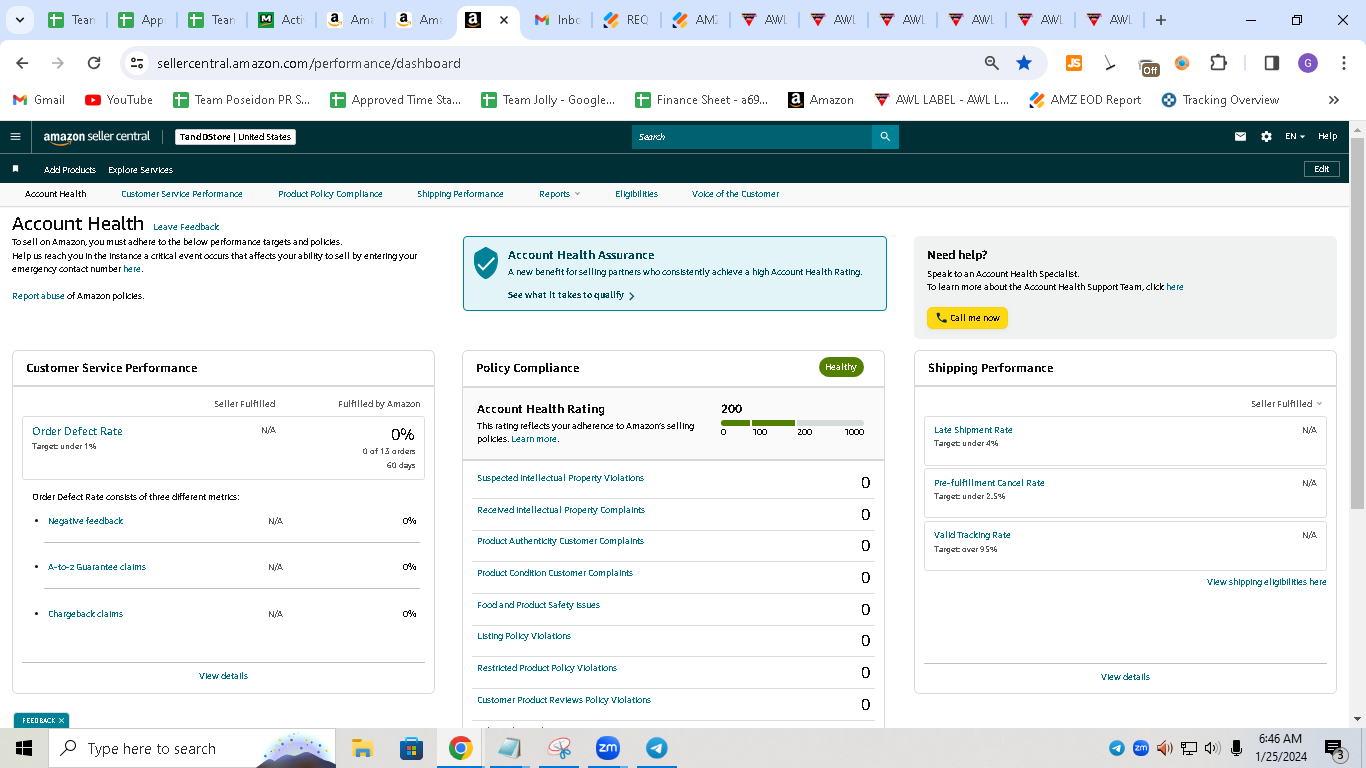This screenshot has height=768, width=1366.
Task: Open the Chrome tab search dropdown arrow
Action: click(21, 20)
